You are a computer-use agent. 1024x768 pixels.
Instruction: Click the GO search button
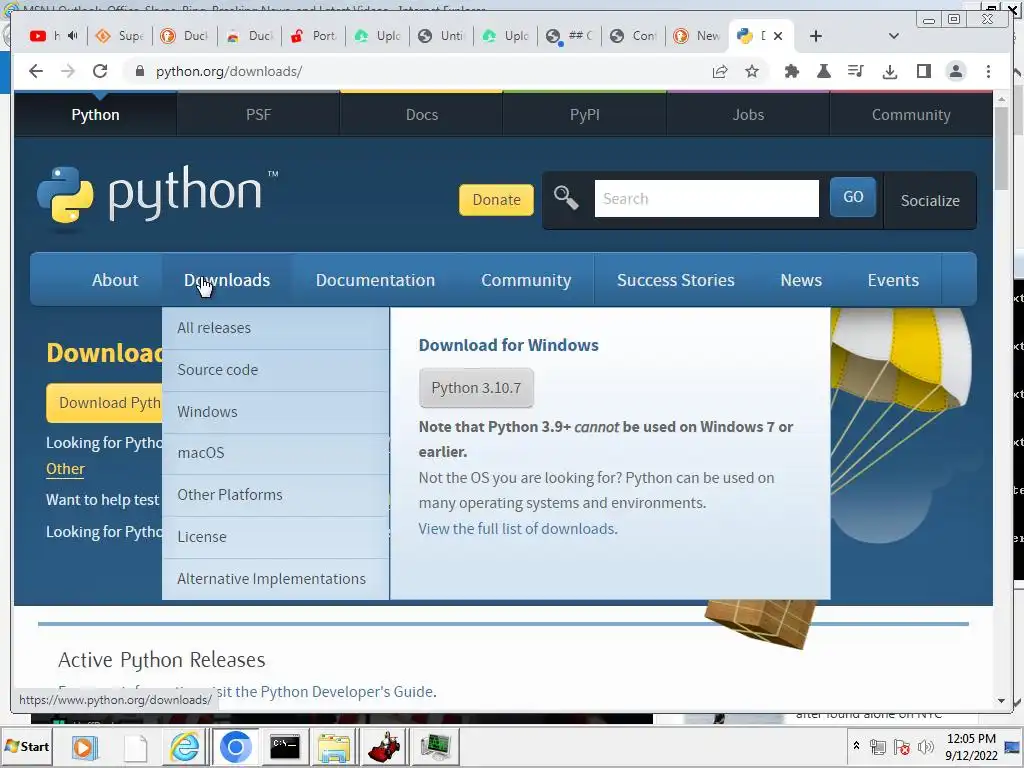point(853,197)
